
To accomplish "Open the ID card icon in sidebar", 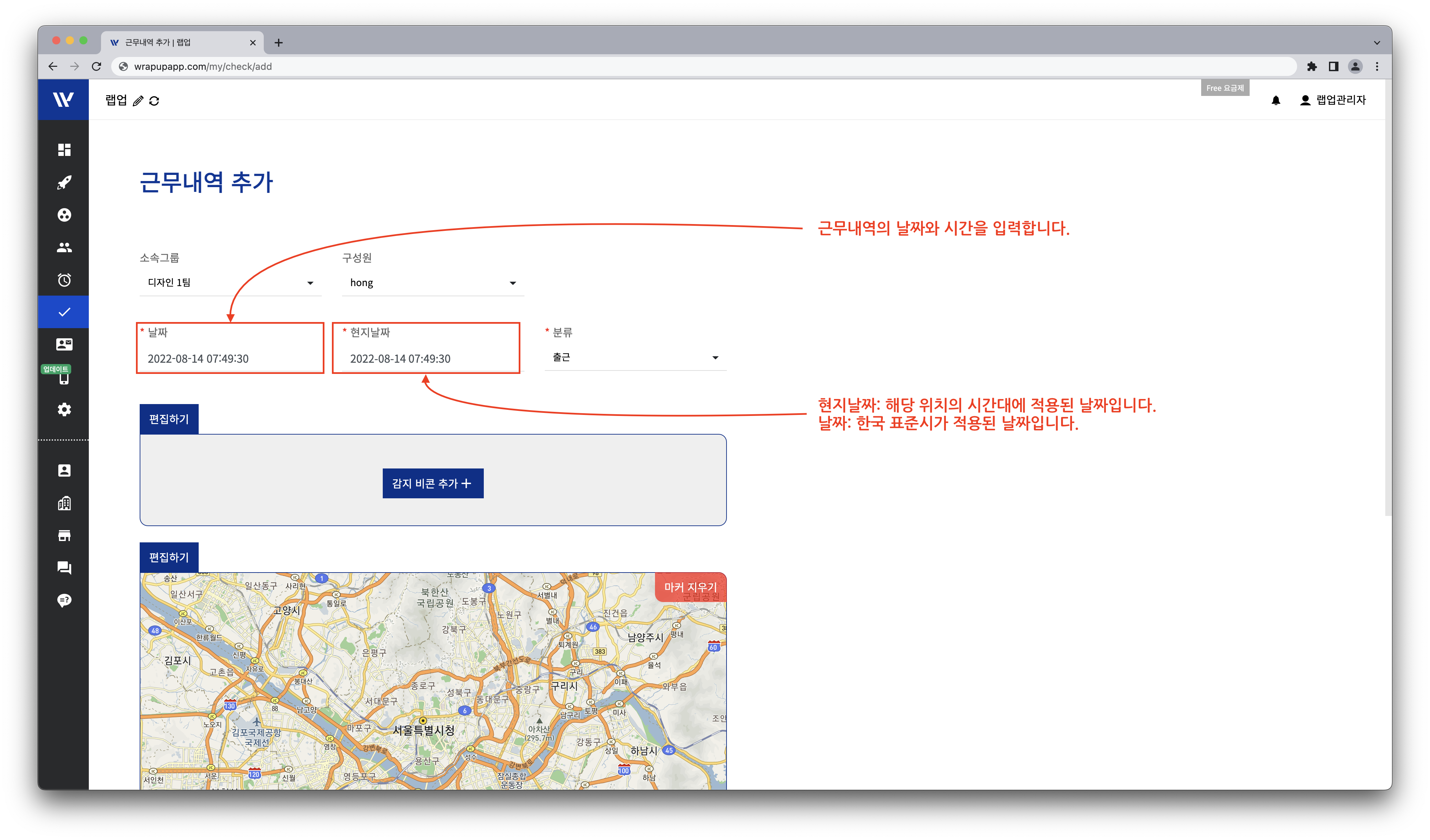I will point(64,344).
